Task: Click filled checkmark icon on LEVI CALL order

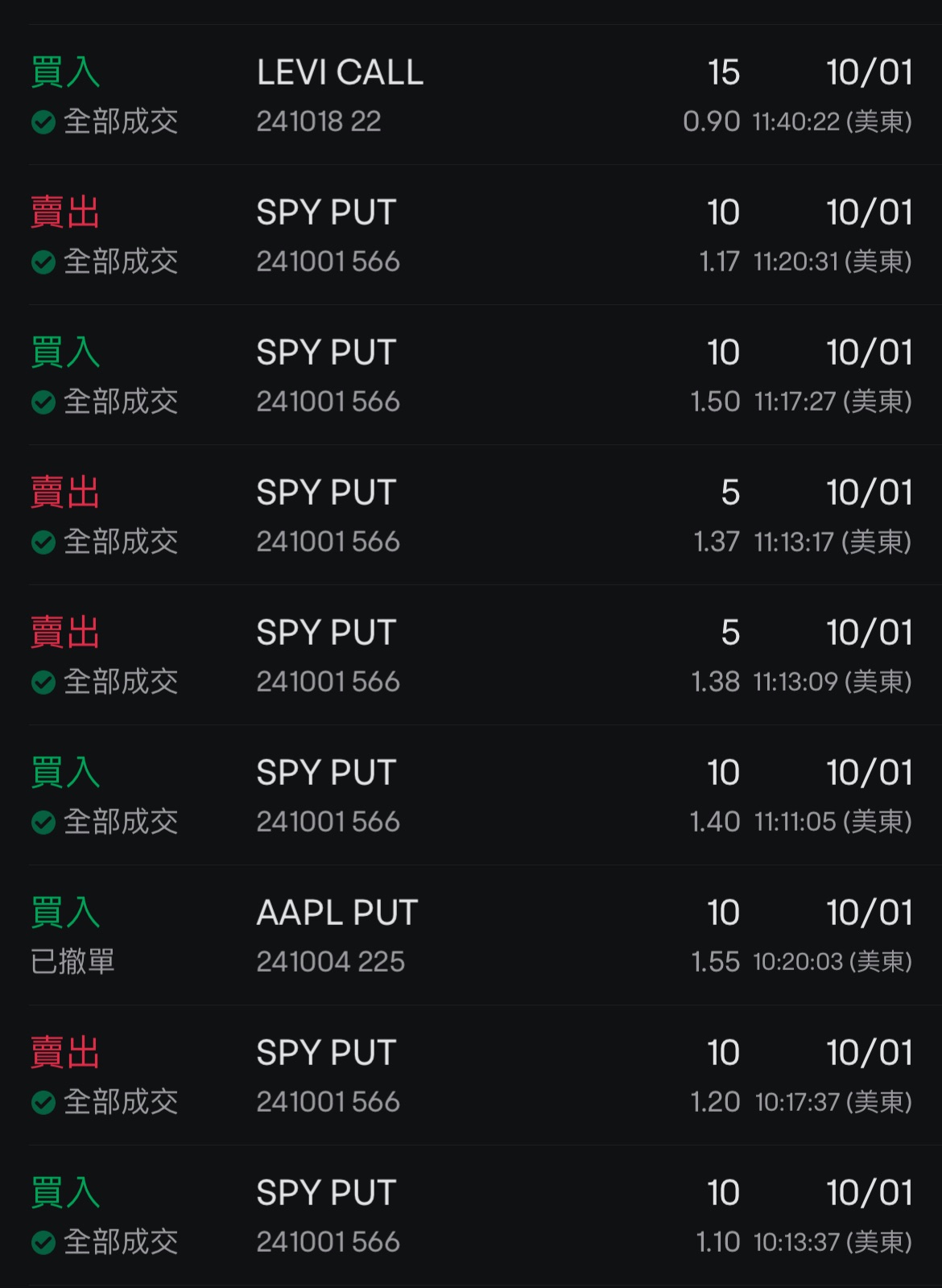Action: (x=43, y=122)
